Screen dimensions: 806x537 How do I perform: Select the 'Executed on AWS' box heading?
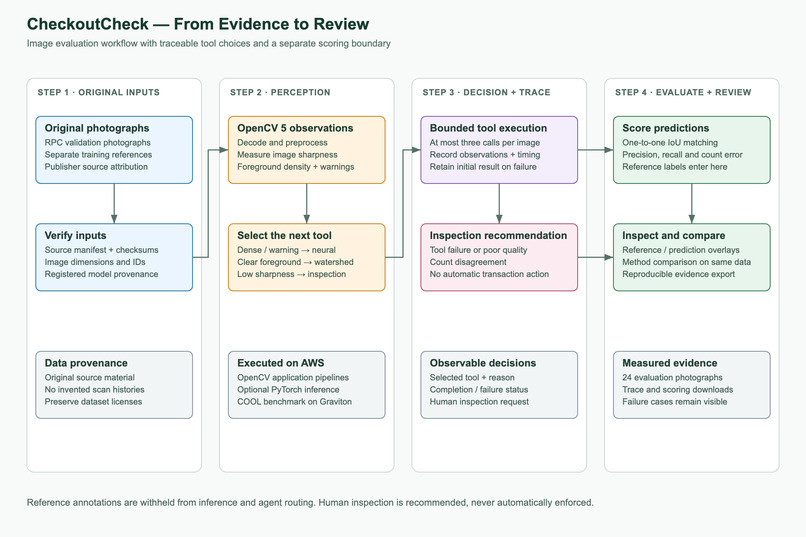coord(281,363)
